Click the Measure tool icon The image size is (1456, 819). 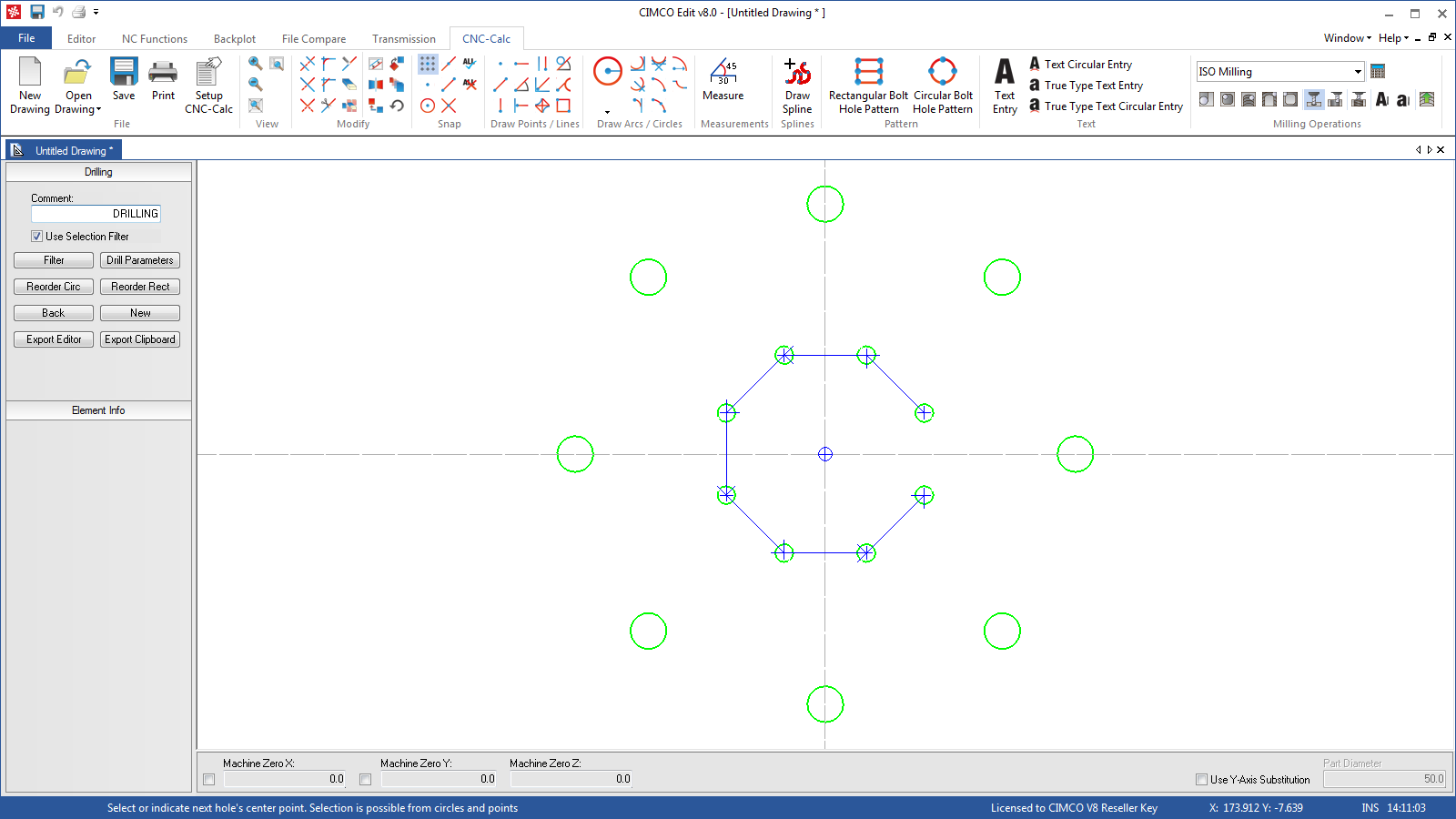pyautogui.click(x=723, y=73)
